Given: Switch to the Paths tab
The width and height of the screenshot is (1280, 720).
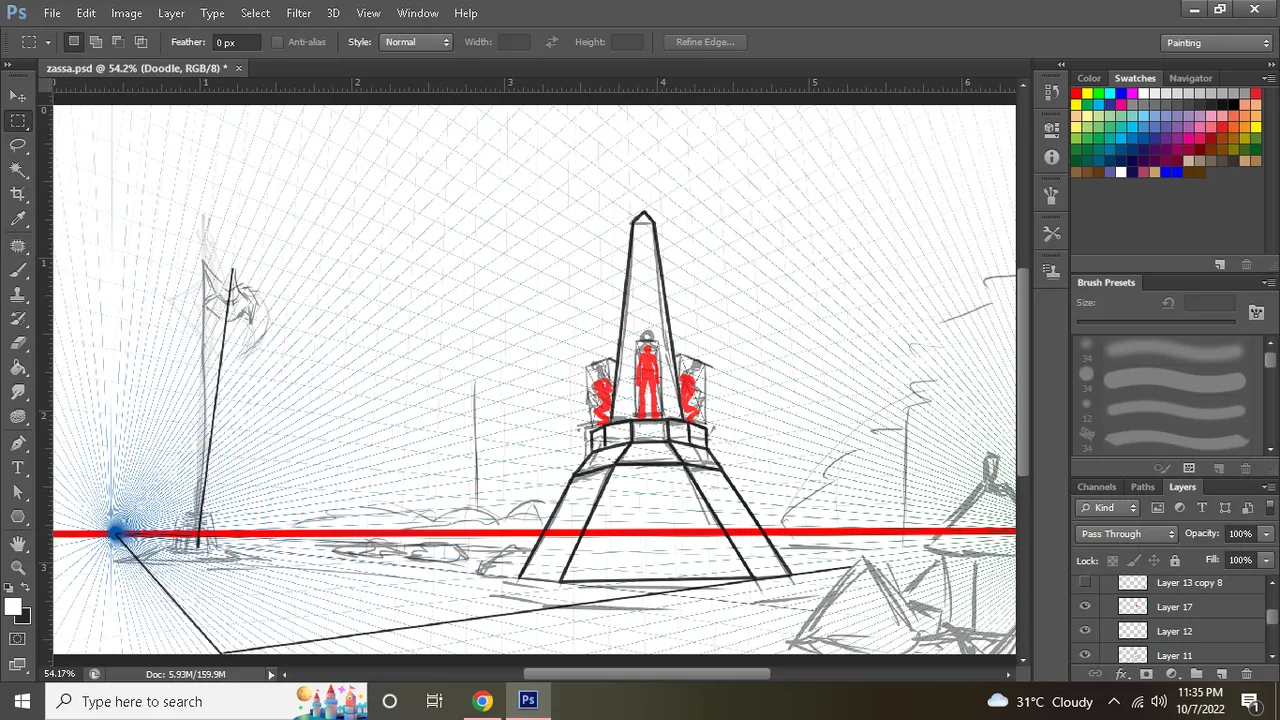Looking at the screenshot, I should 1143,487.
